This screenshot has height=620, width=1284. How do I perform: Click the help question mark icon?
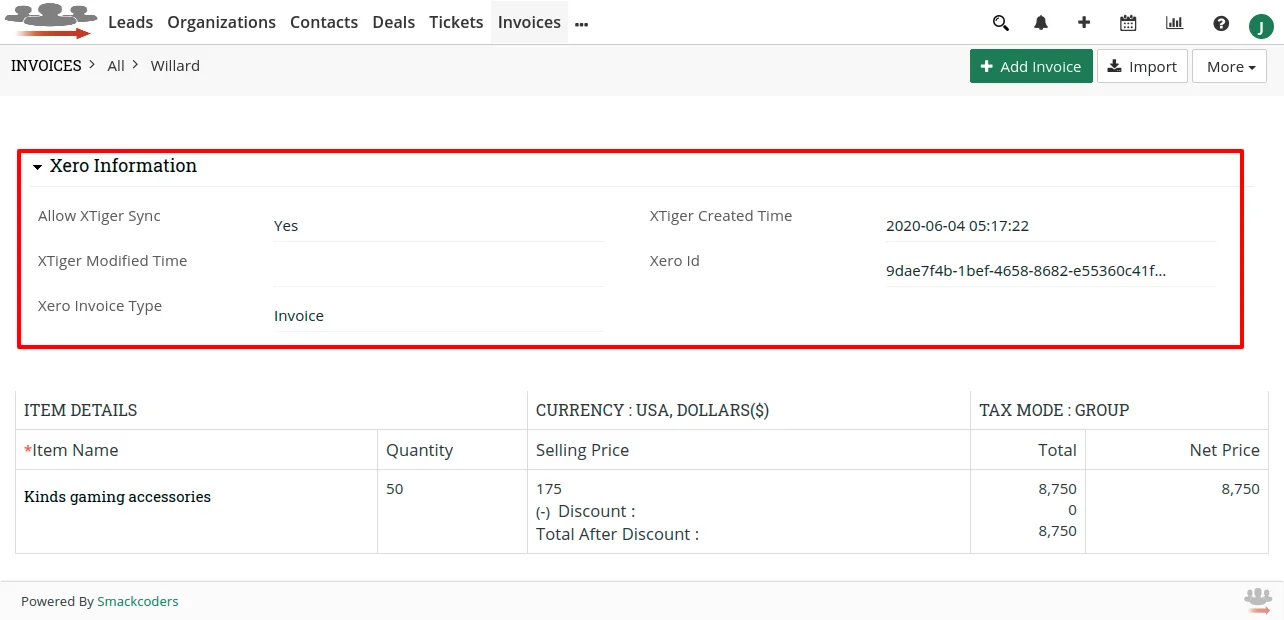point(1220,22)
